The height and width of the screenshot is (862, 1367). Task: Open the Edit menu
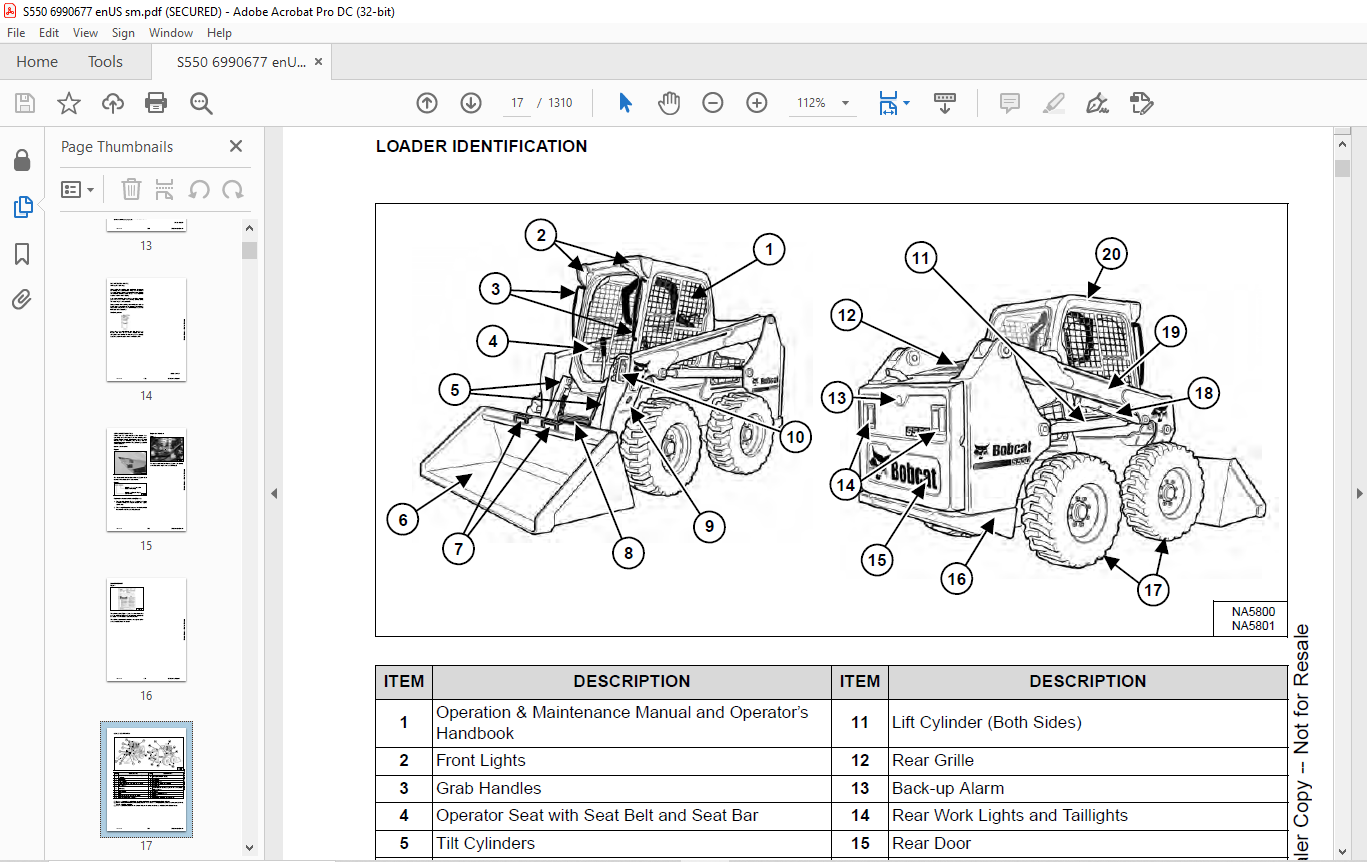(x=49, y=33)
